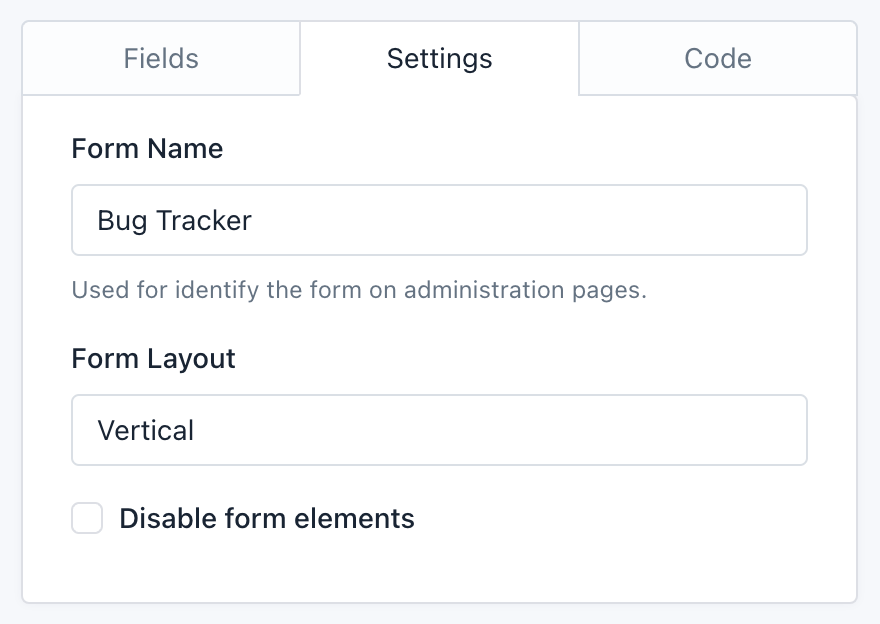Image resolution: width=880 pixels, height=624 pixels.
Task: Check the box next to Disable form elements
Action: 86,518
